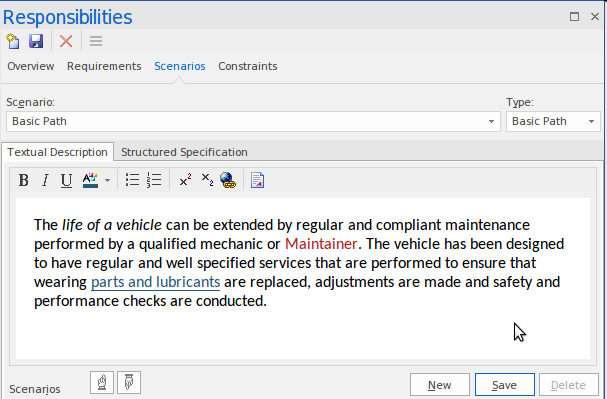Apply bulleted list formatting
This screenshot has height=399, width=607.
[x=132, y=180]
